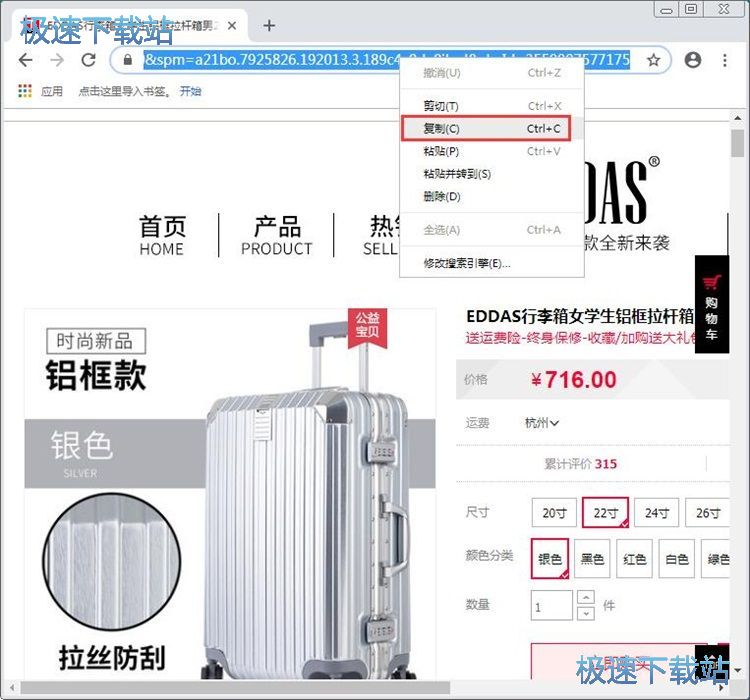Open the Chrome three-dot menu
Viewport: 750px width, 700px height.
click(725, 60)
